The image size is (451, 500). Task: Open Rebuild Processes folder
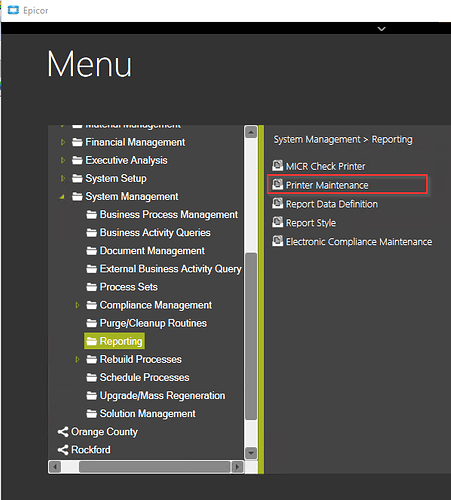140,359
